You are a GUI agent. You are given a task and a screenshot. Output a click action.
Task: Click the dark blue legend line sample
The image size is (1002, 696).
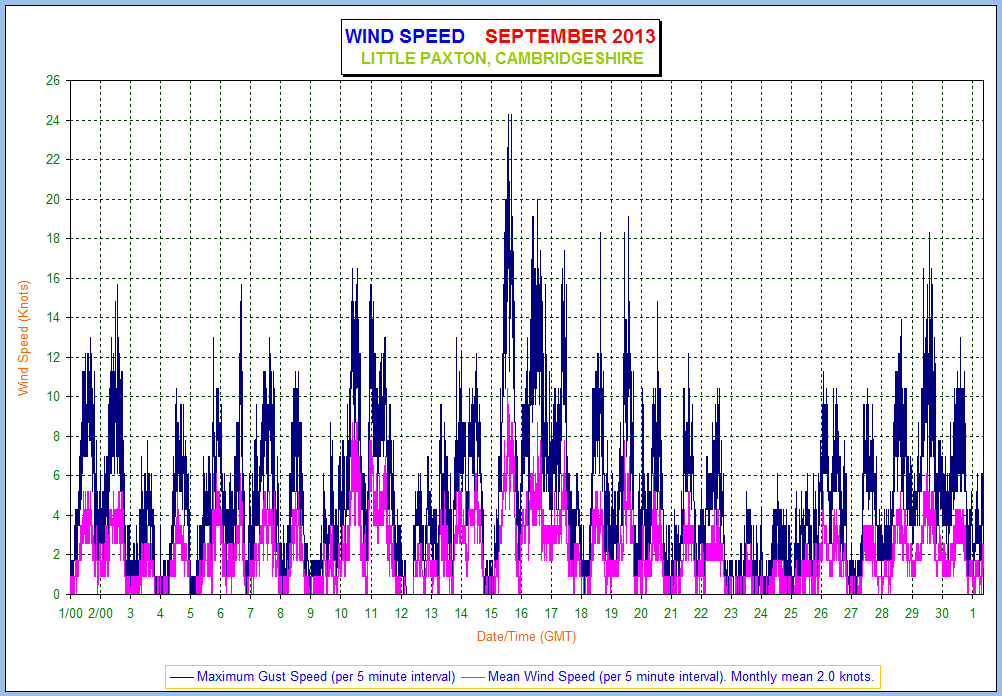point(181,677)
